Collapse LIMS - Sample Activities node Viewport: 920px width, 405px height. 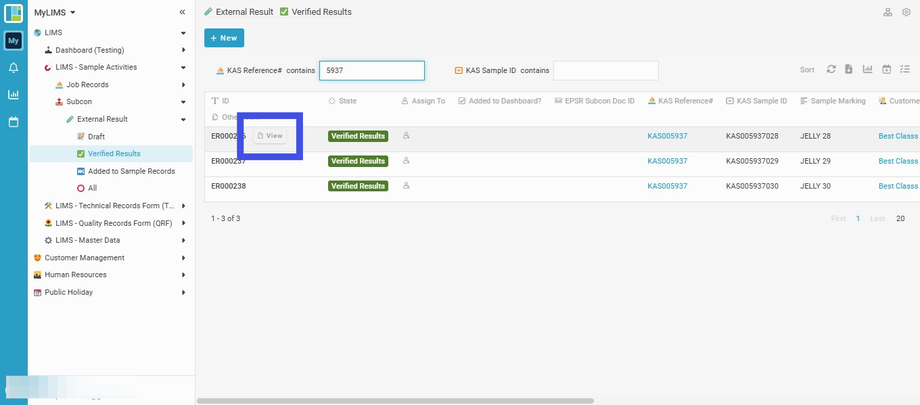[184, 68]
